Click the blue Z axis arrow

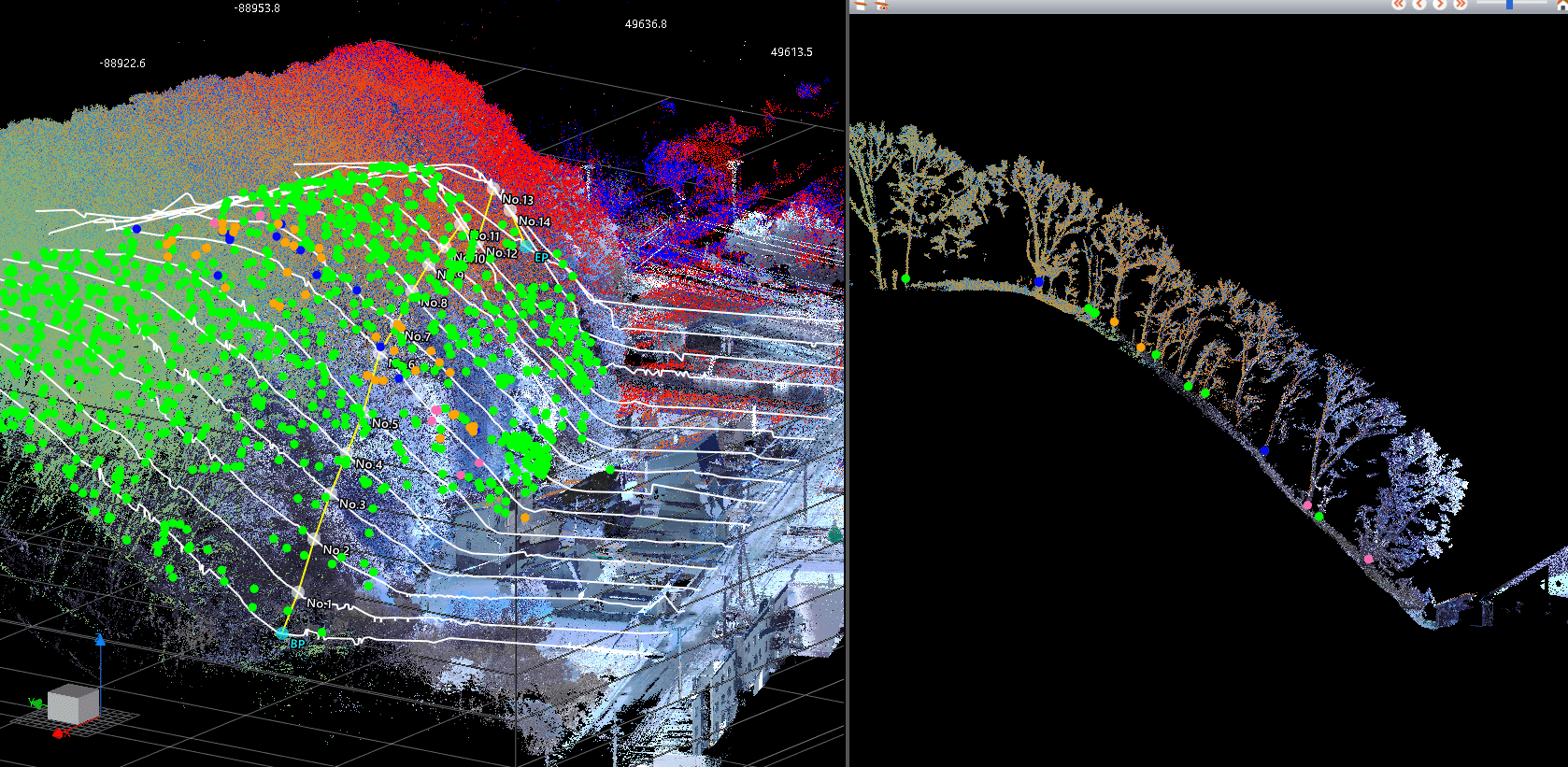100,640
